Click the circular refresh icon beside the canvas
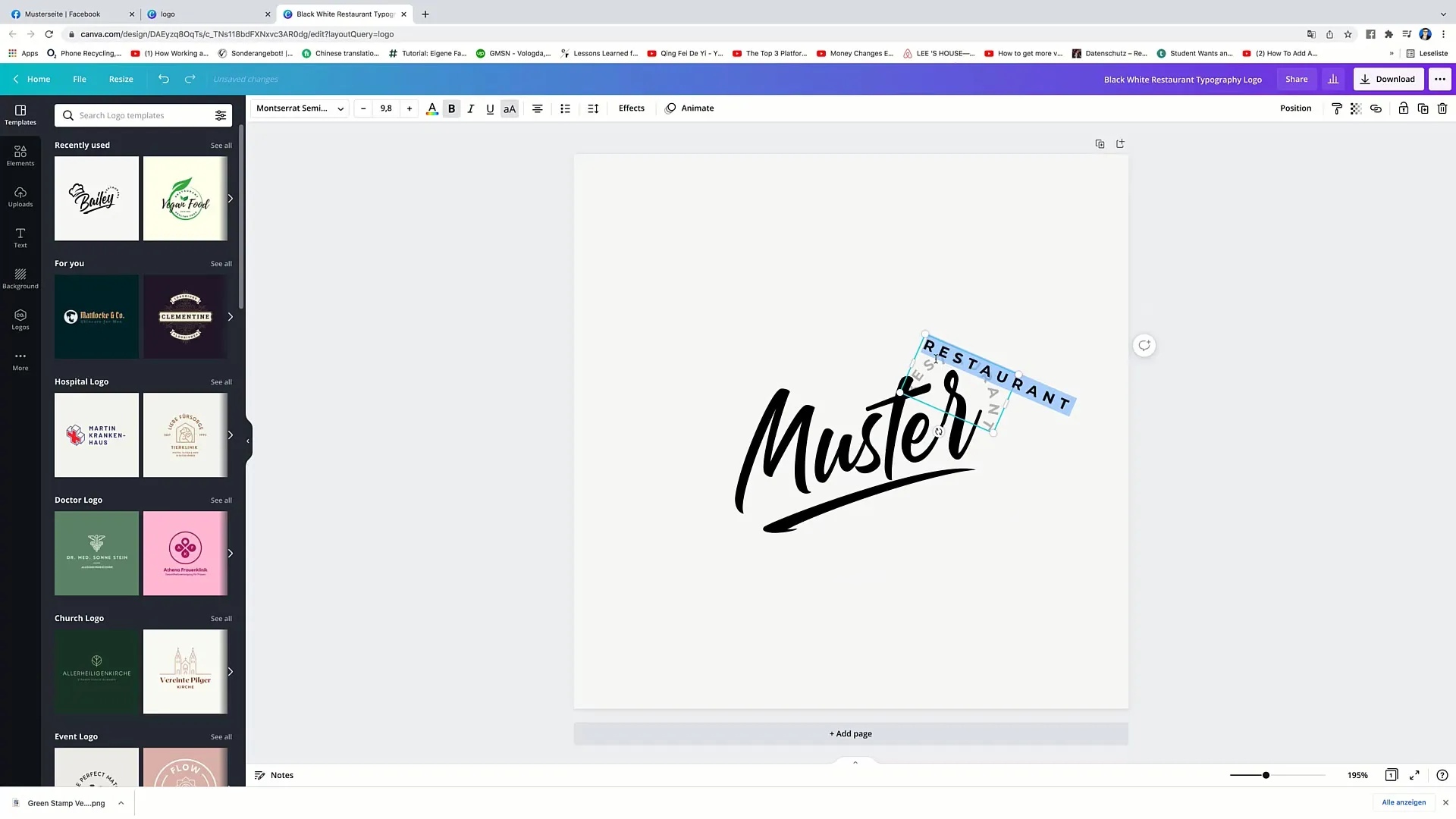This screenshot has width=1456, height=819. 1144,346
